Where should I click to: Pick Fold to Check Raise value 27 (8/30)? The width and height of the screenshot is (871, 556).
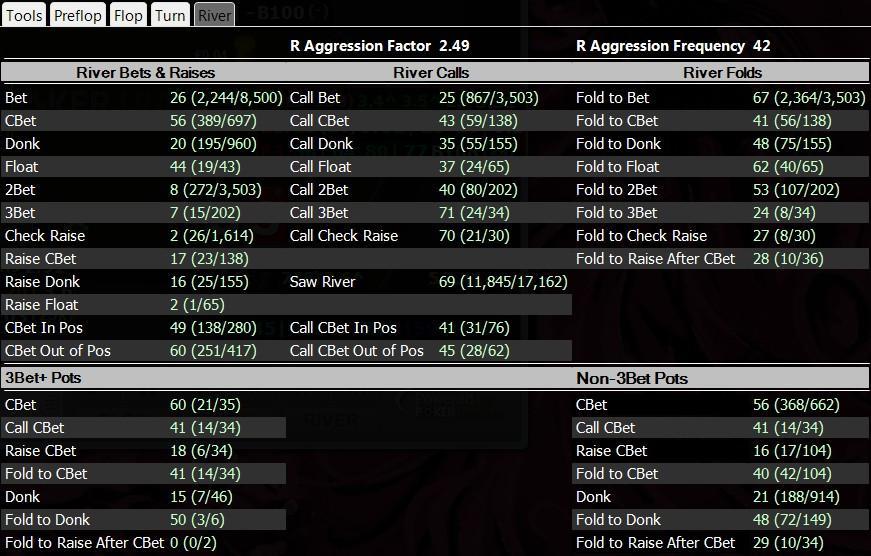click(784, 236)
